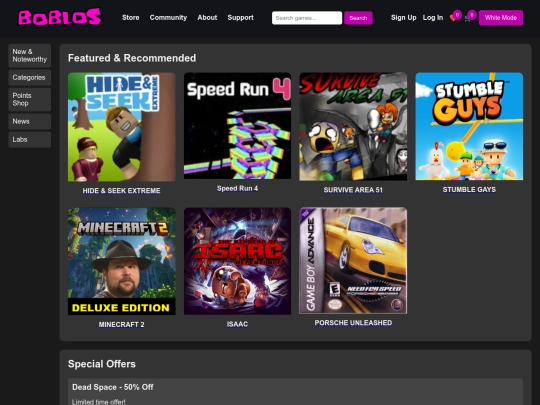Screen dimensions: 540x405
Task: Open the Minecraft 2 Deluxe Edition cover
Action: point(122,261)
